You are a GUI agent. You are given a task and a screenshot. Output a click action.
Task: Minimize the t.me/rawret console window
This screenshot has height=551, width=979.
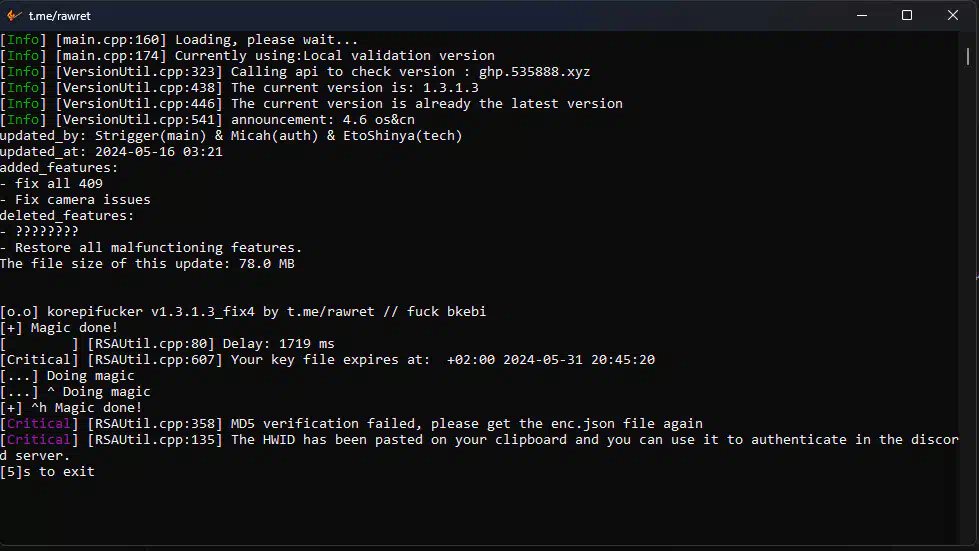[x=862, y=16]
